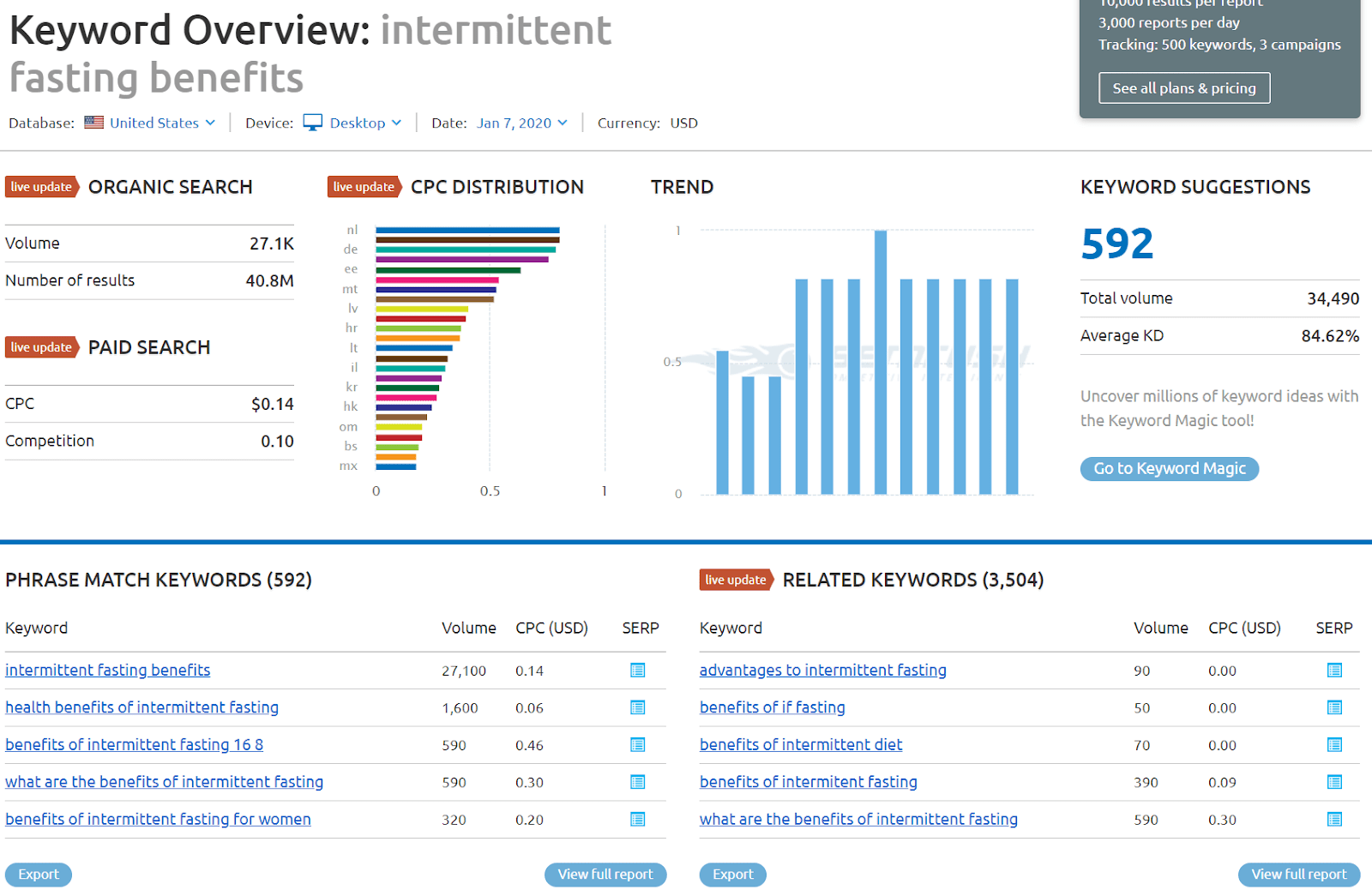Open the advantages to intermittent fasting link
This screenshot has width=1372, height=896.
point(822,670)
